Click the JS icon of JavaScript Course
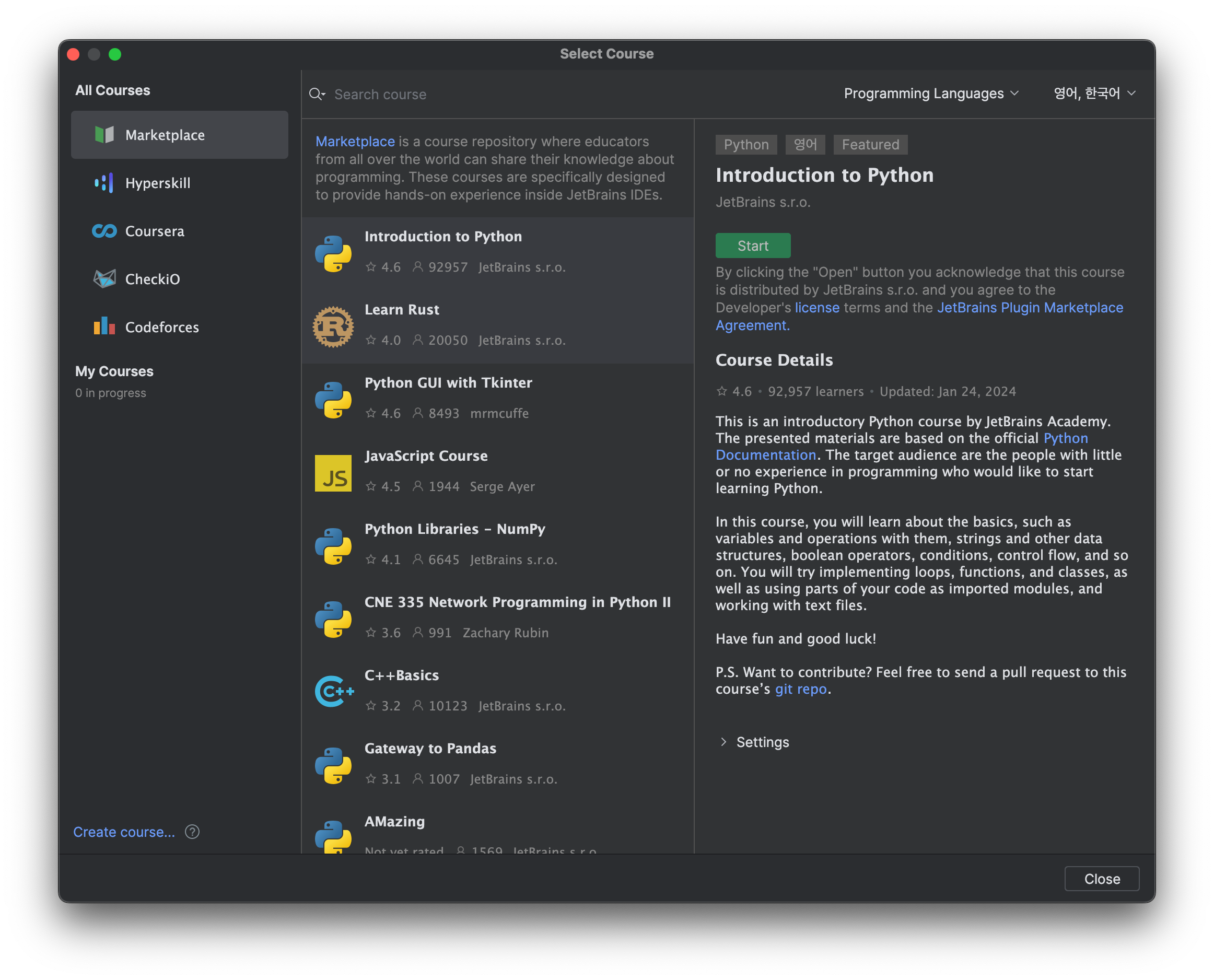 tap(333, 473)
